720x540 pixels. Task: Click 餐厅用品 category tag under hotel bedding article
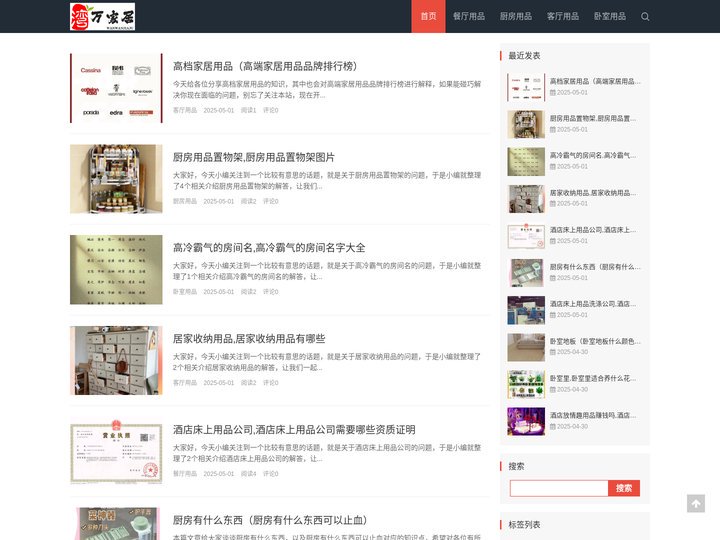coord(185,473)
